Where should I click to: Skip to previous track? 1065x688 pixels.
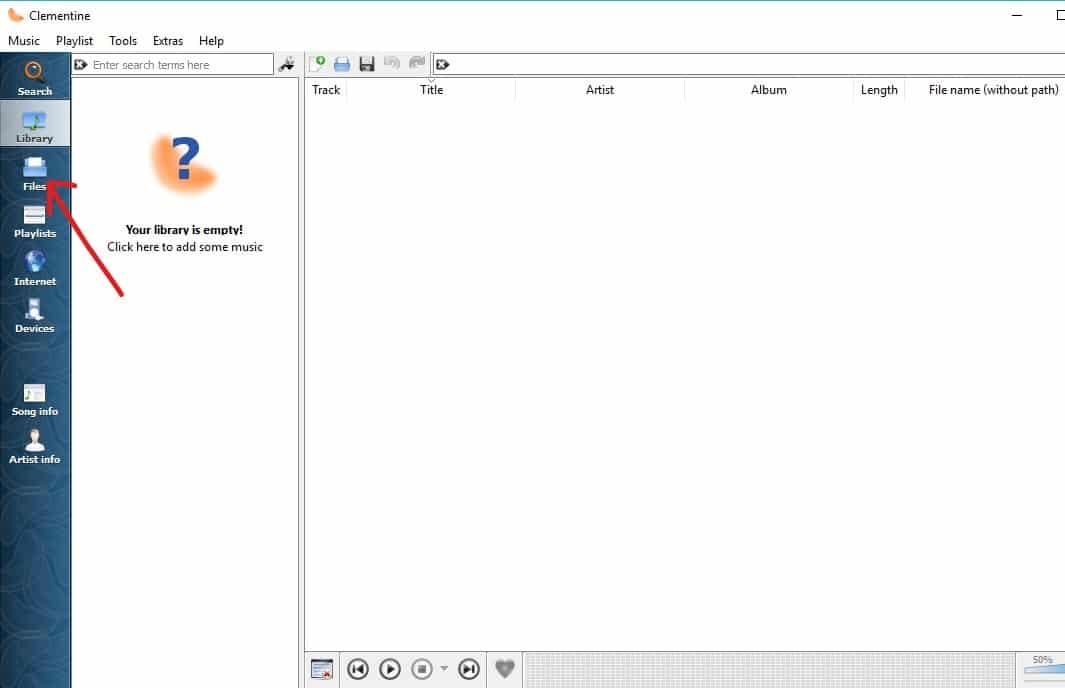358,669
